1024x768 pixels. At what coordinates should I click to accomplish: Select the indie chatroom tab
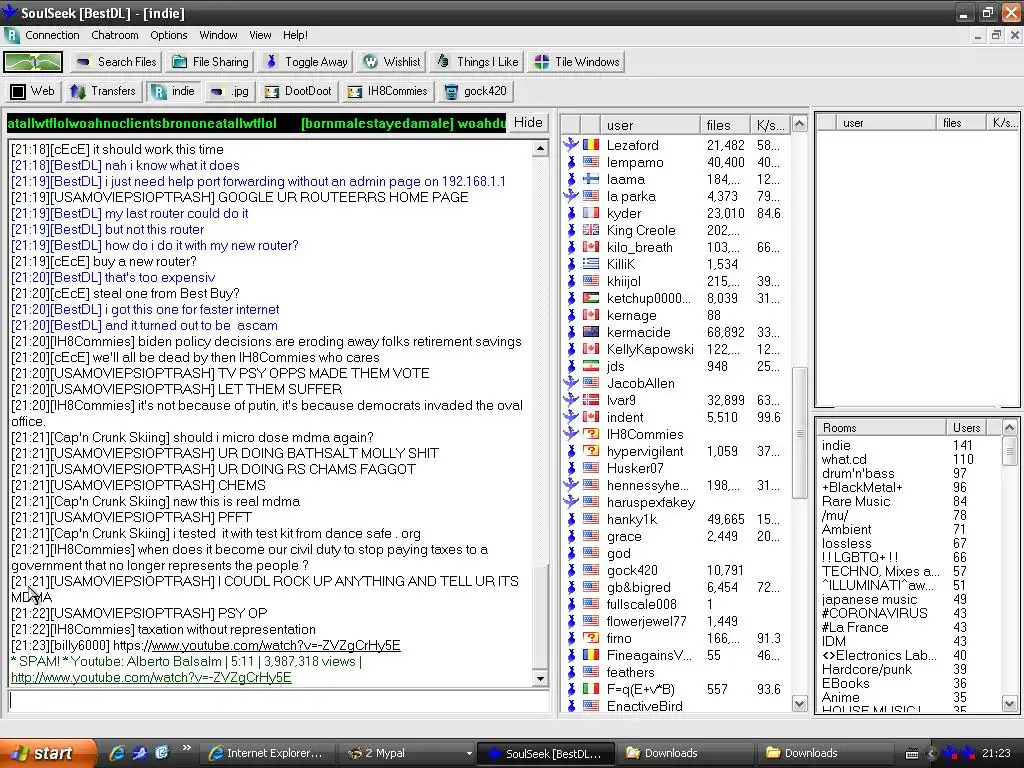173,91
